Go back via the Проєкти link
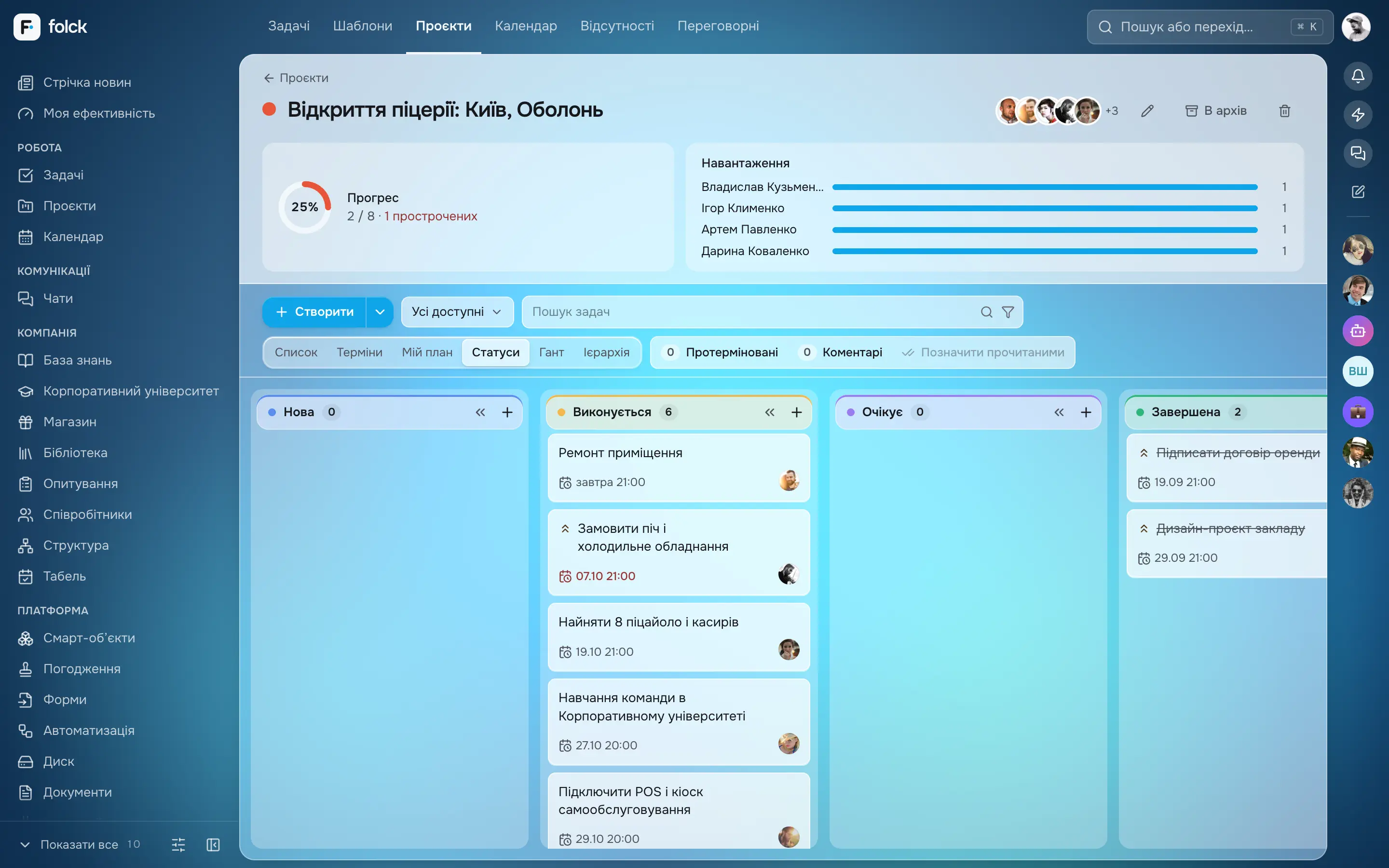This screenshot has height=868, width=1389. pyautogui.click(x=296, y=78)
